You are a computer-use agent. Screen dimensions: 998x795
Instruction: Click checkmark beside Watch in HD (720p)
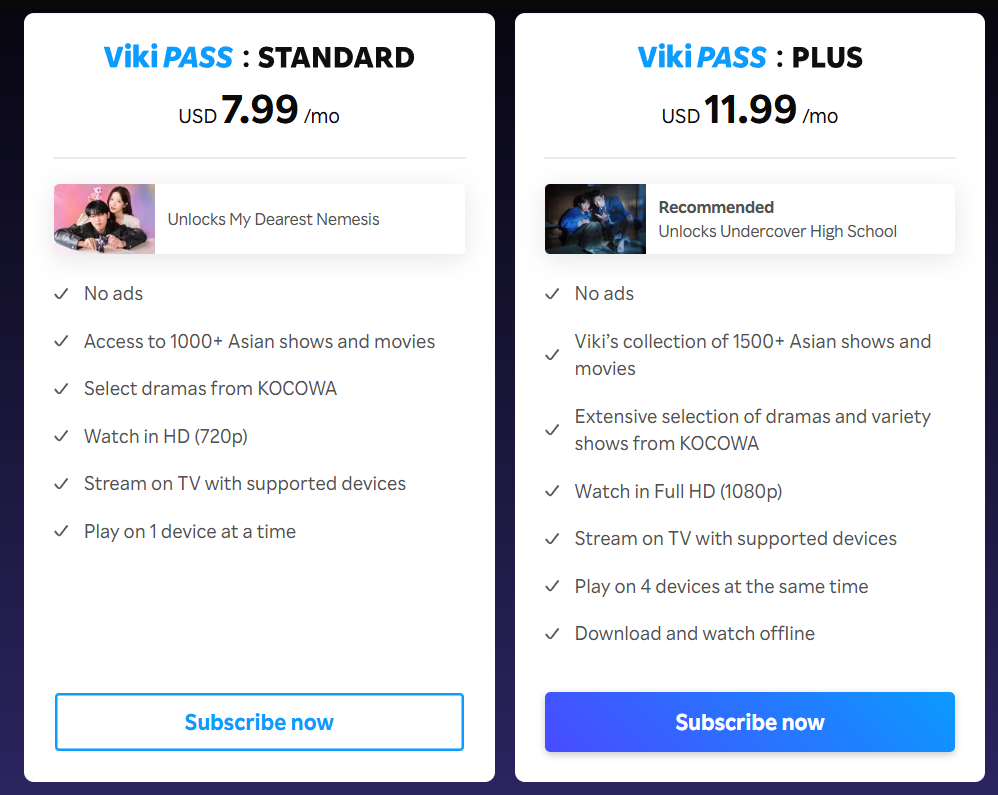pos(61,436)
